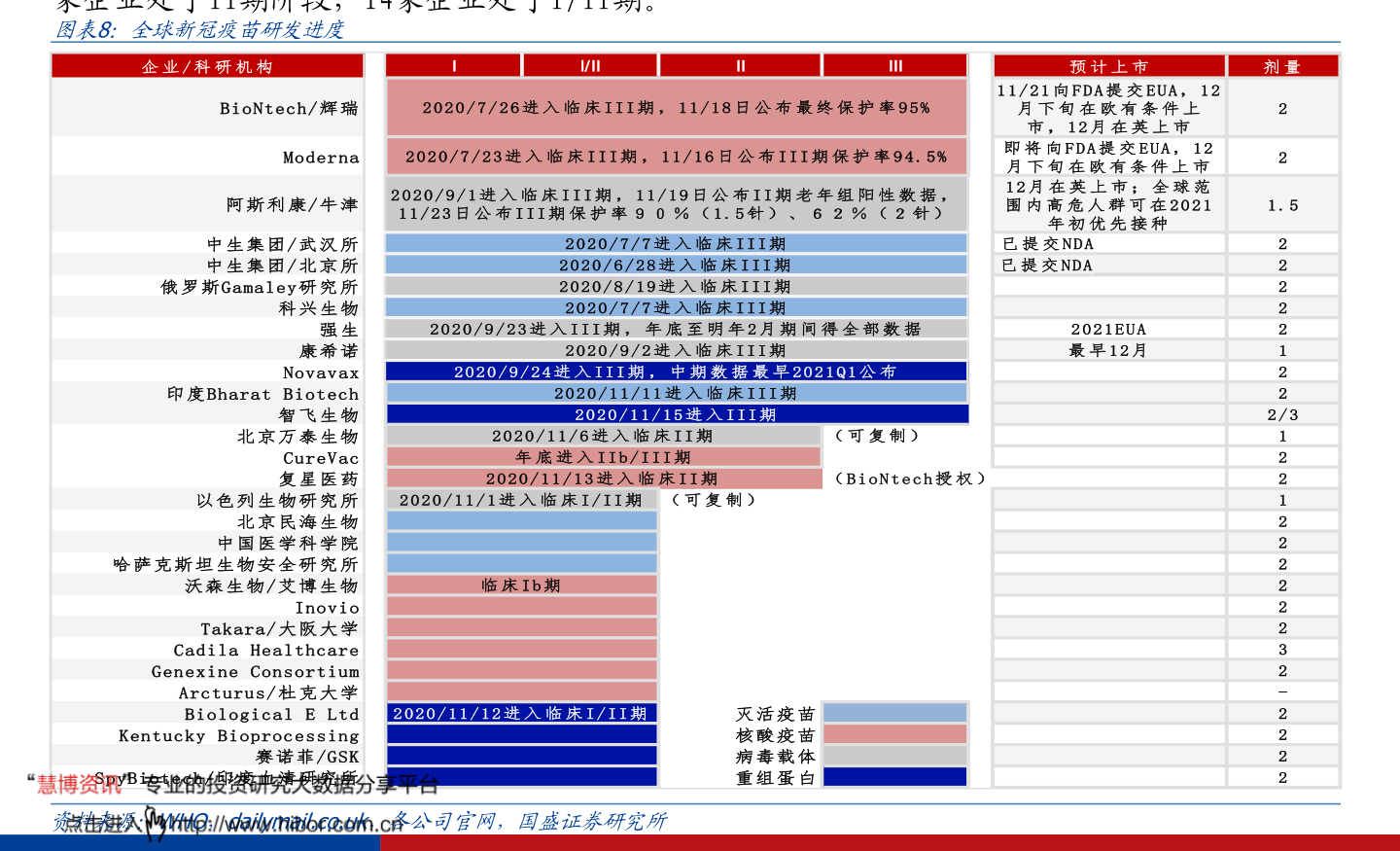Click the pink 核酸疫苗 legend swatch
This screenshot has width=1400, height=851.
coord(894,734)
